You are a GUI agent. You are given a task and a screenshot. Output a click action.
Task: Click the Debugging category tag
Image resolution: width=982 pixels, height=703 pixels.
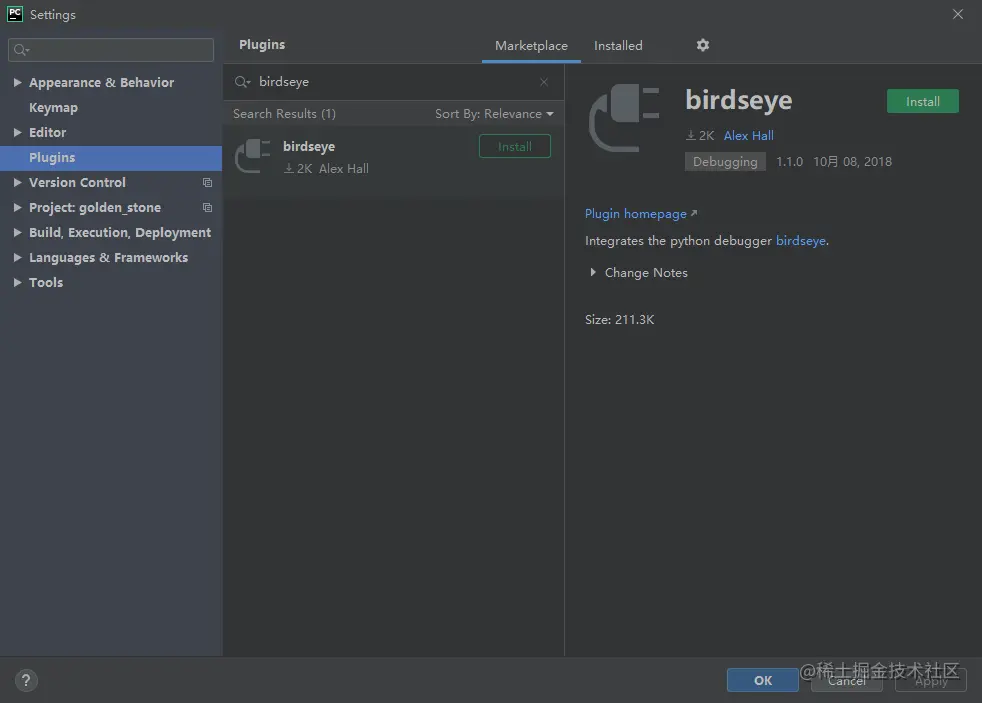(x=725, y=162)
